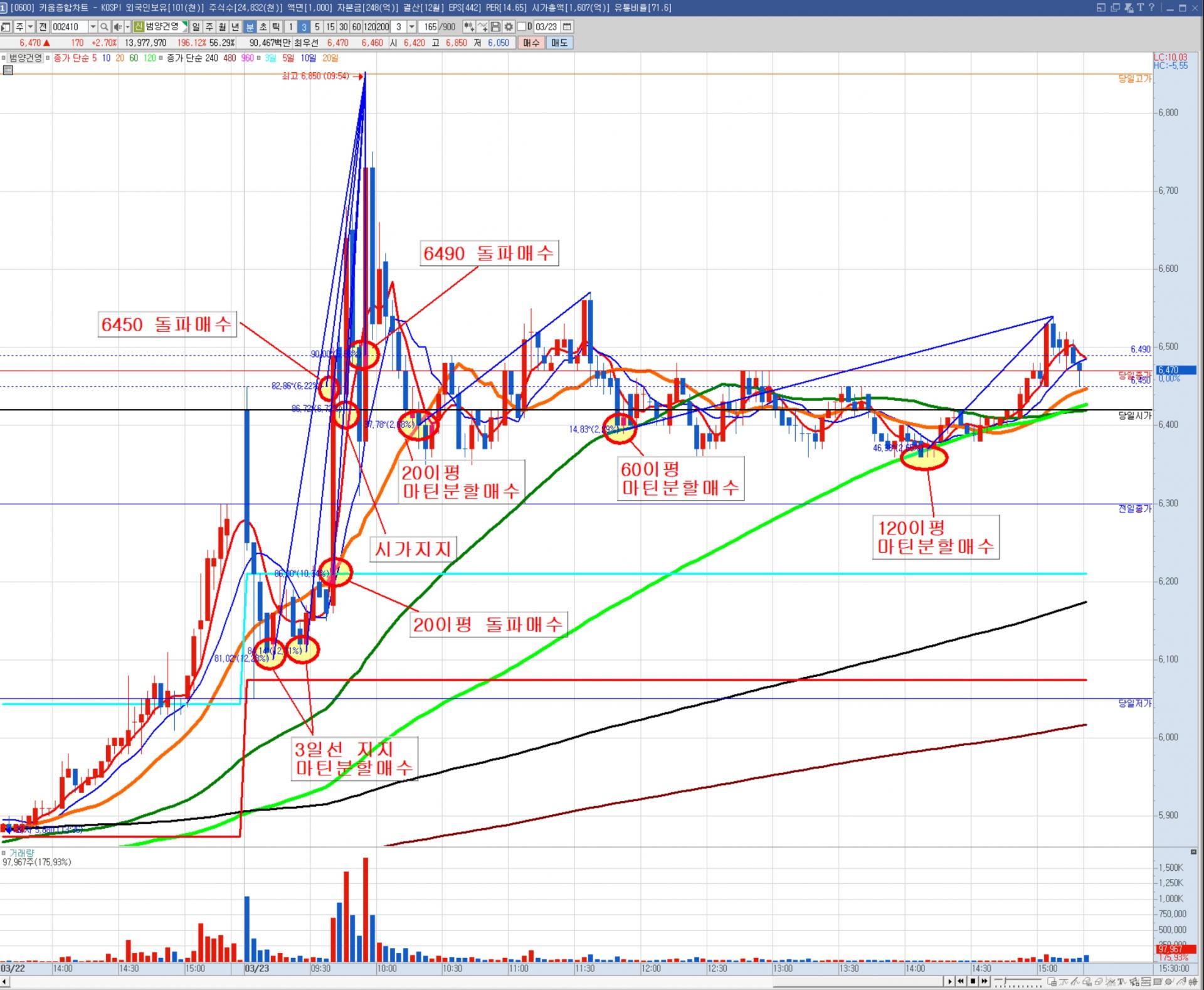
Task: Click the stock search magnifier icon
Action: (105, 27)
